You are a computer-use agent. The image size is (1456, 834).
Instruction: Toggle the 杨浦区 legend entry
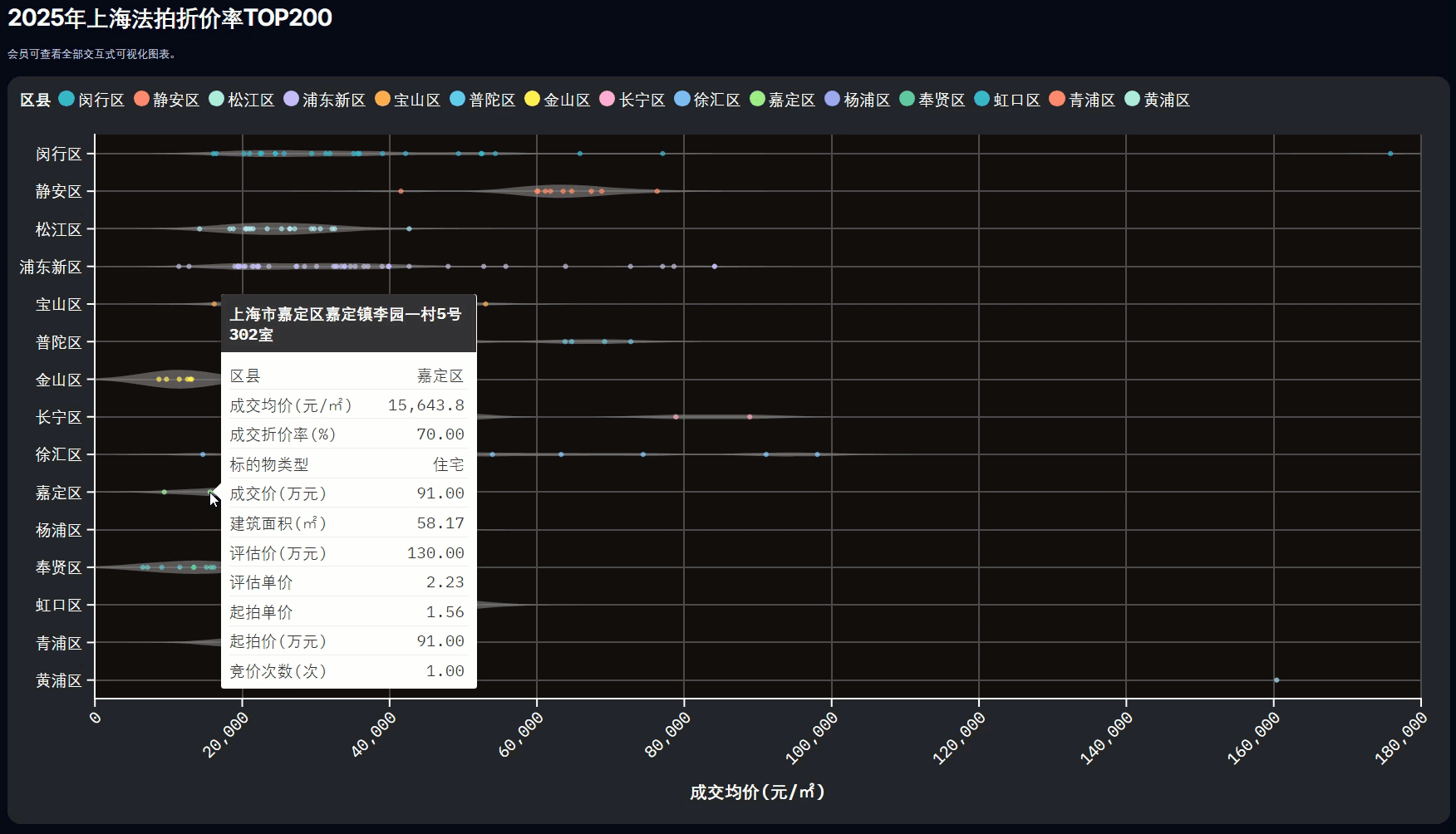click(867, 100)
